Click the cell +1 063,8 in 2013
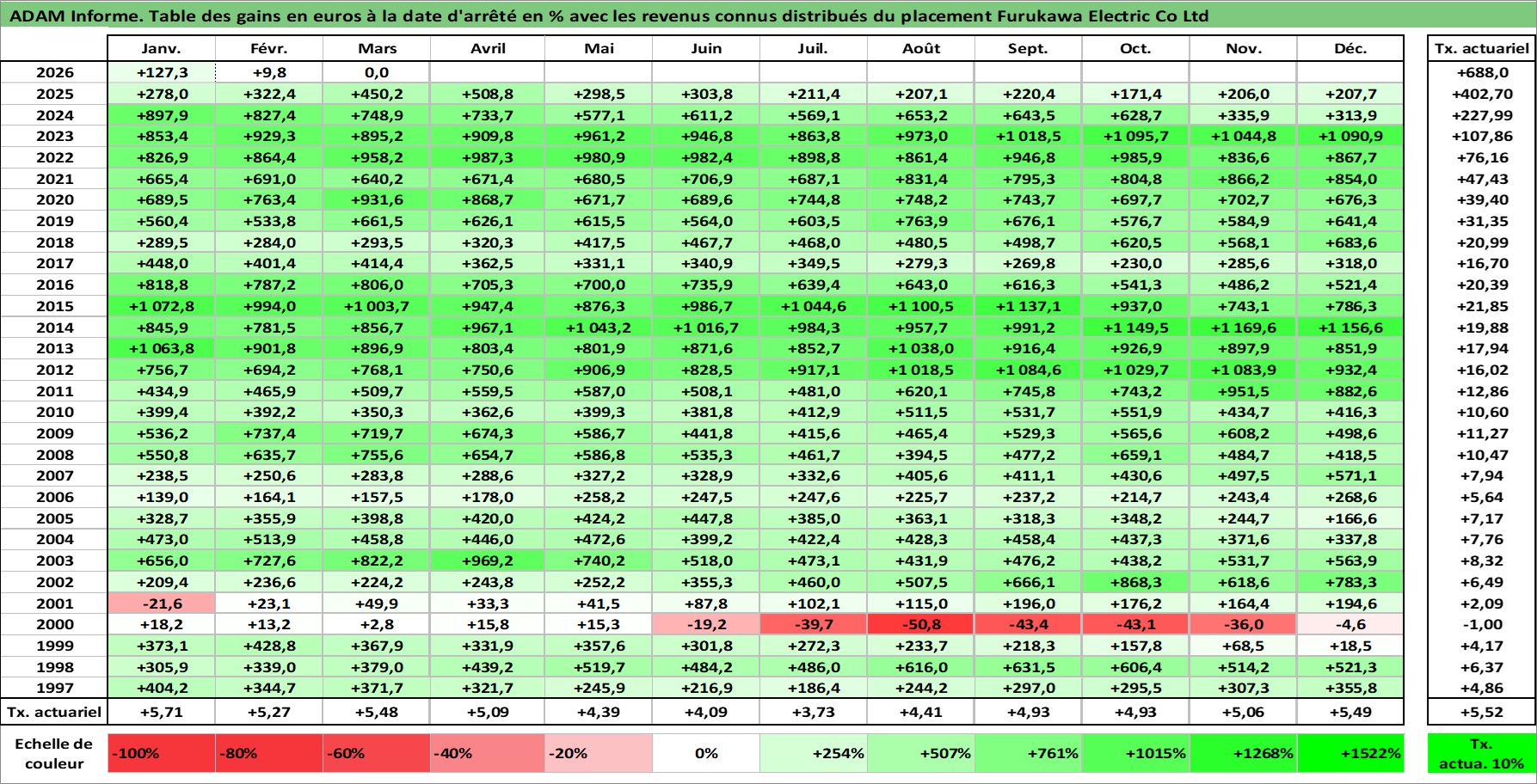 162,348
